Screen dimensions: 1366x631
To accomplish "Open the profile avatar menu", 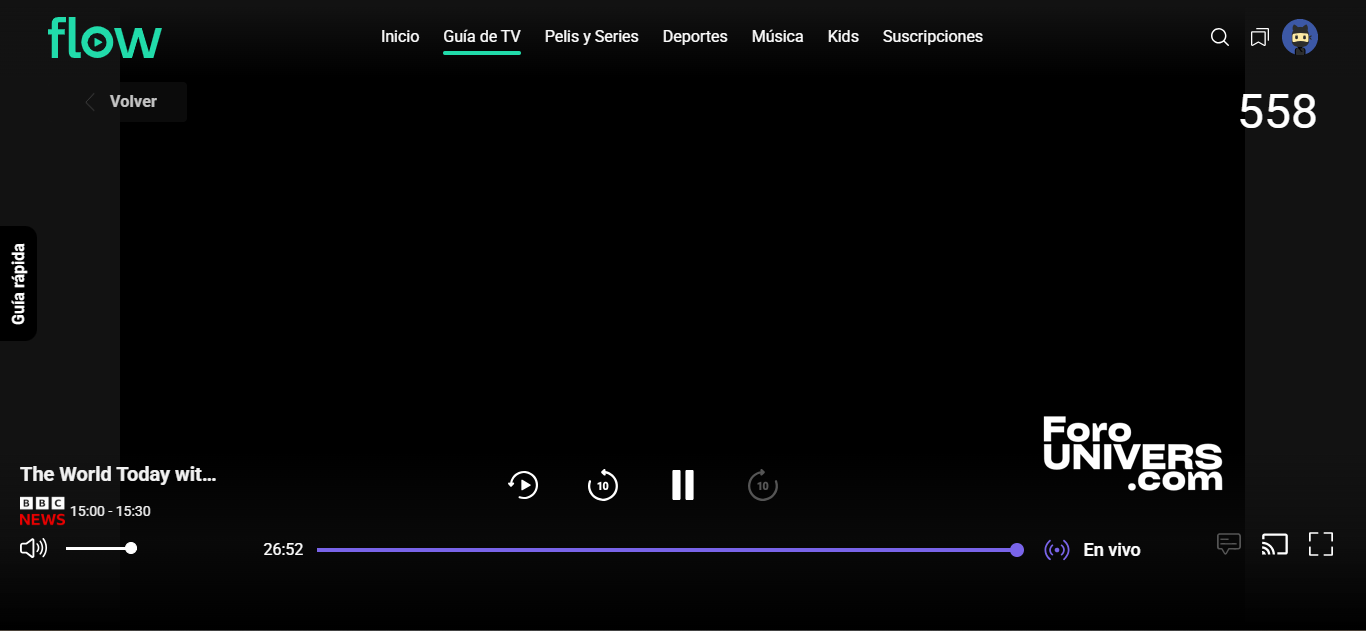I will [x=1300, y=36].
